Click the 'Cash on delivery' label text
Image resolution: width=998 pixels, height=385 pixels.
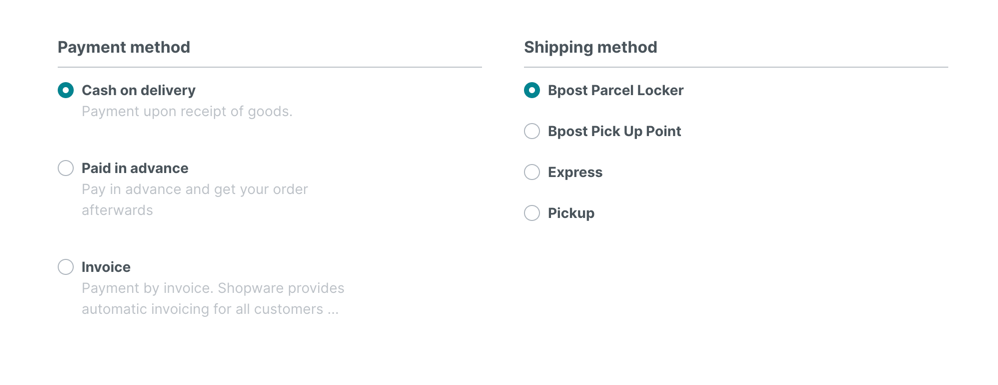[x=139, y=90]
